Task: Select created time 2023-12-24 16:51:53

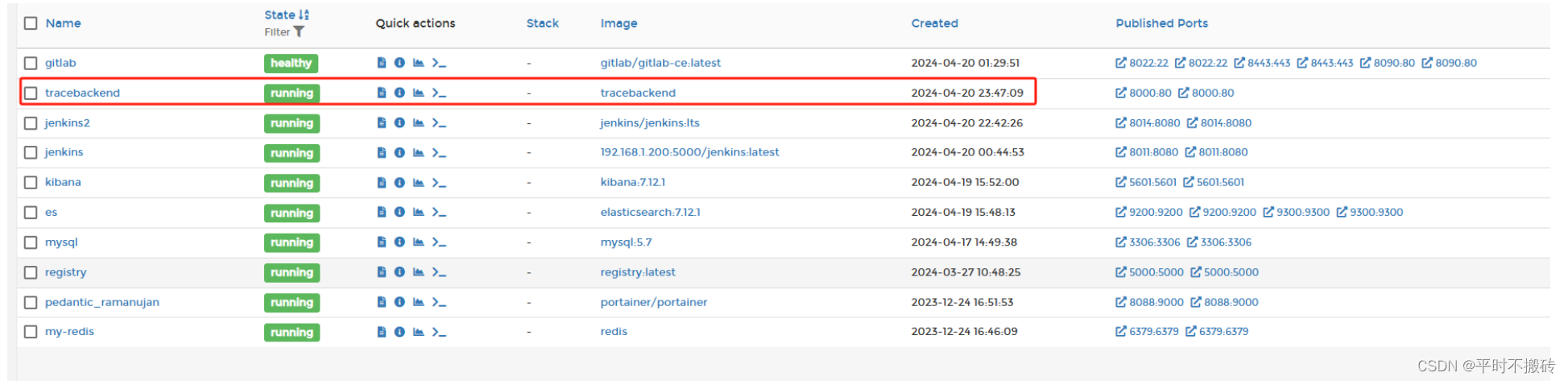Action: [962, 302]
